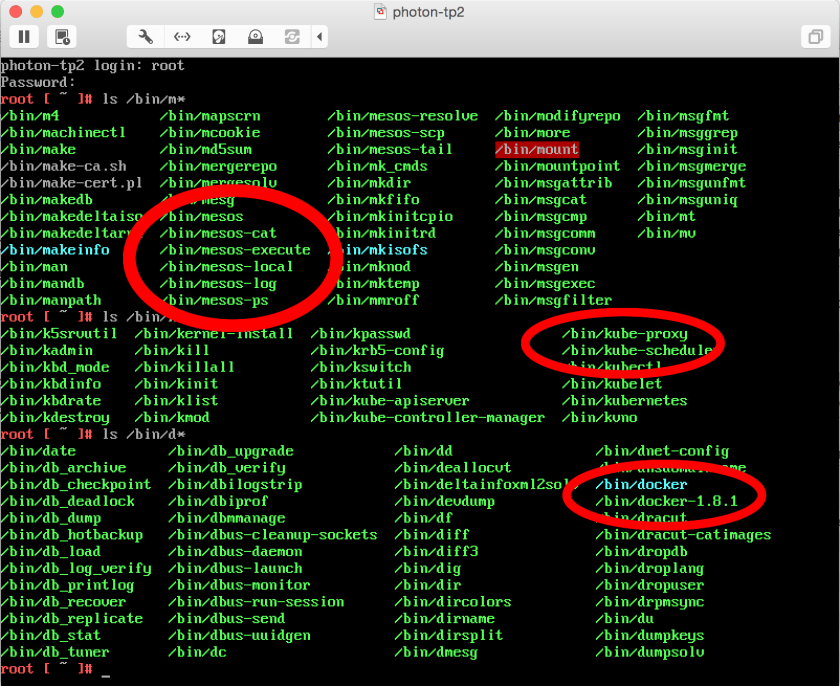This screenshot has width=840, height=686.
Task: Minimize the photon-tp2 window
Action: point(35,12)
